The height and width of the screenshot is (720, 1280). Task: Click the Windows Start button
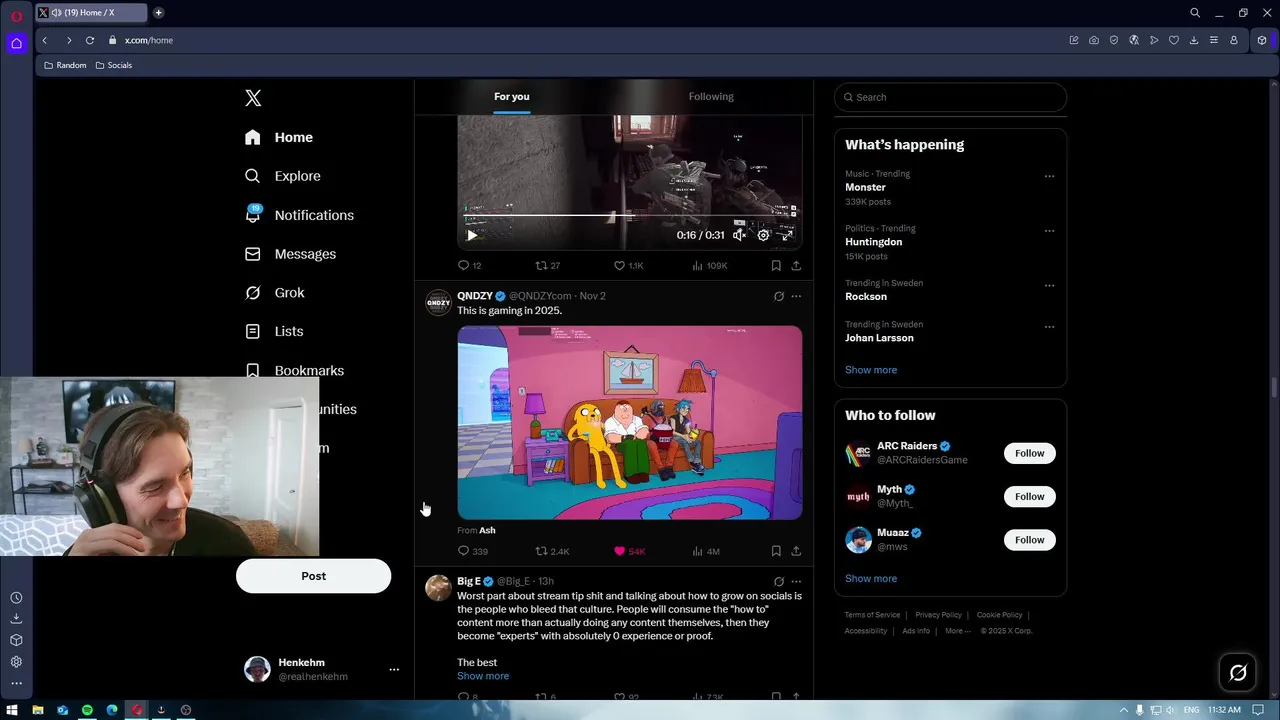13,710
